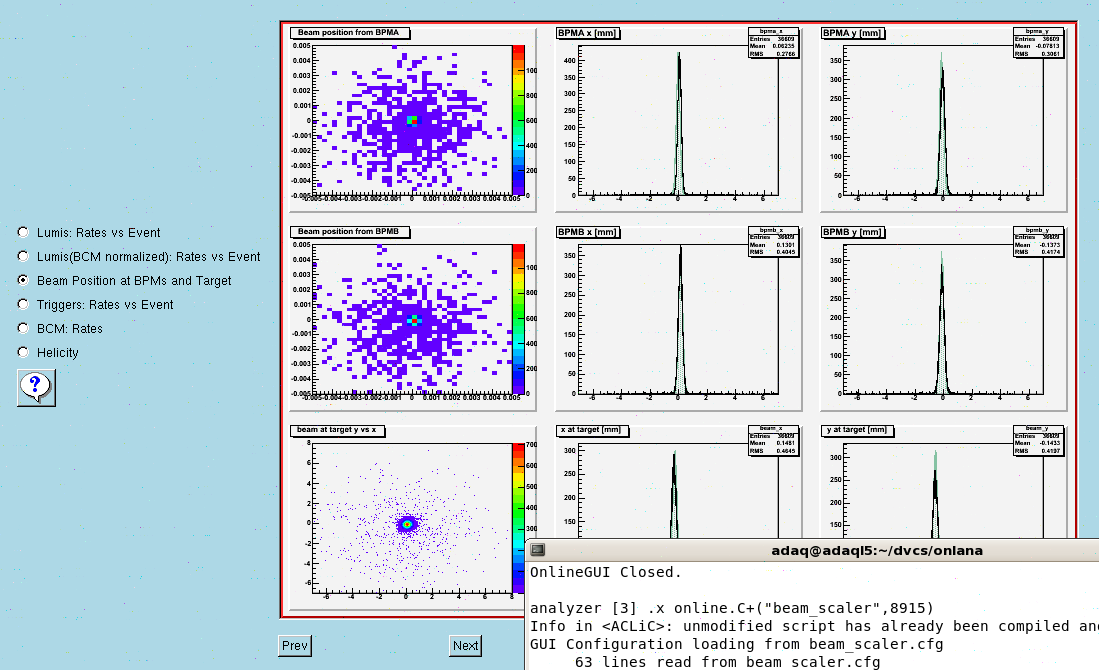Screen dimensions: 1099x670
Task: Select Beam Position at BPMs and Target
Action: 23,280
